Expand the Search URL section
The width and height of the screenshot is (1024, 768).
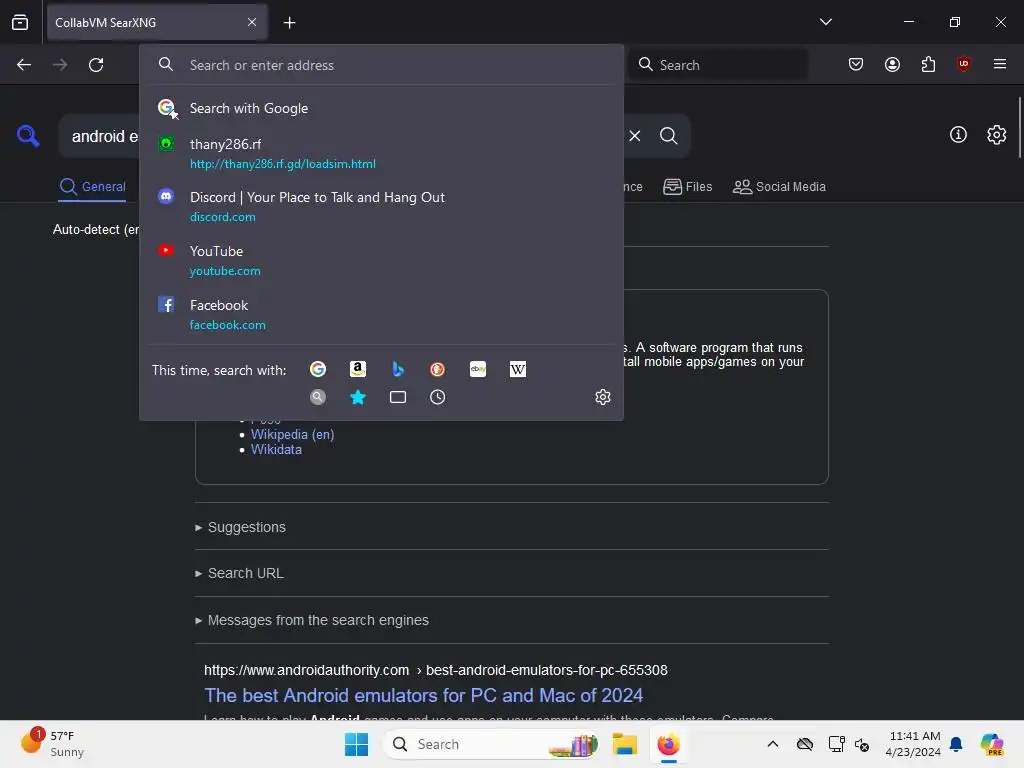[239, 573]
